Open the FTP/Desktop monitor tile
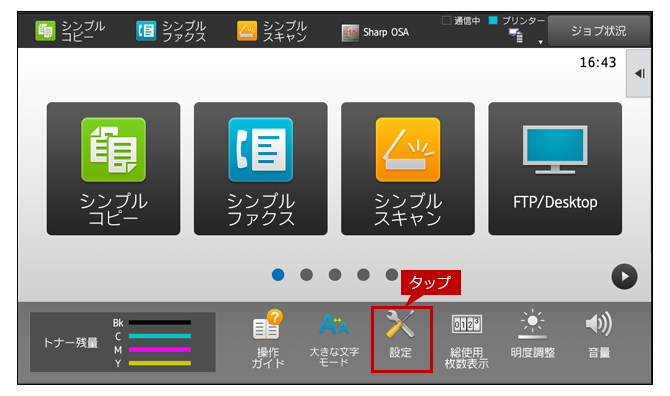This screenshot has height=396, width=670. (555, 168)
